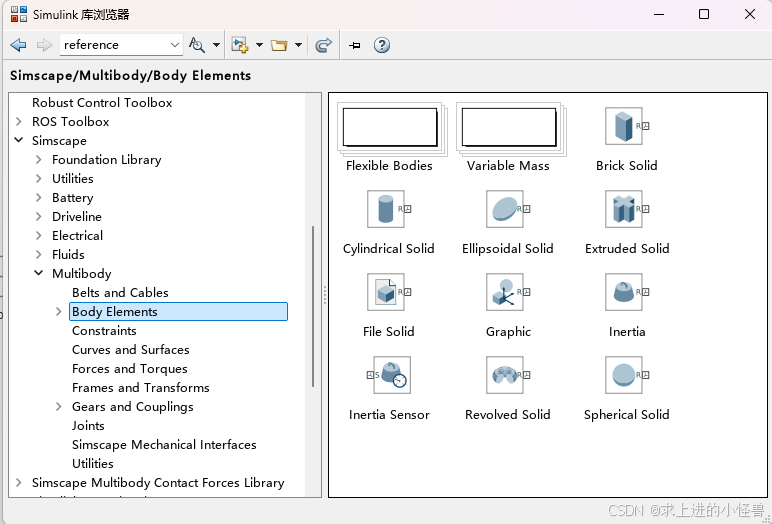Click the pane splitter handle dots
772x524 pixels.
tap(325, 295)
